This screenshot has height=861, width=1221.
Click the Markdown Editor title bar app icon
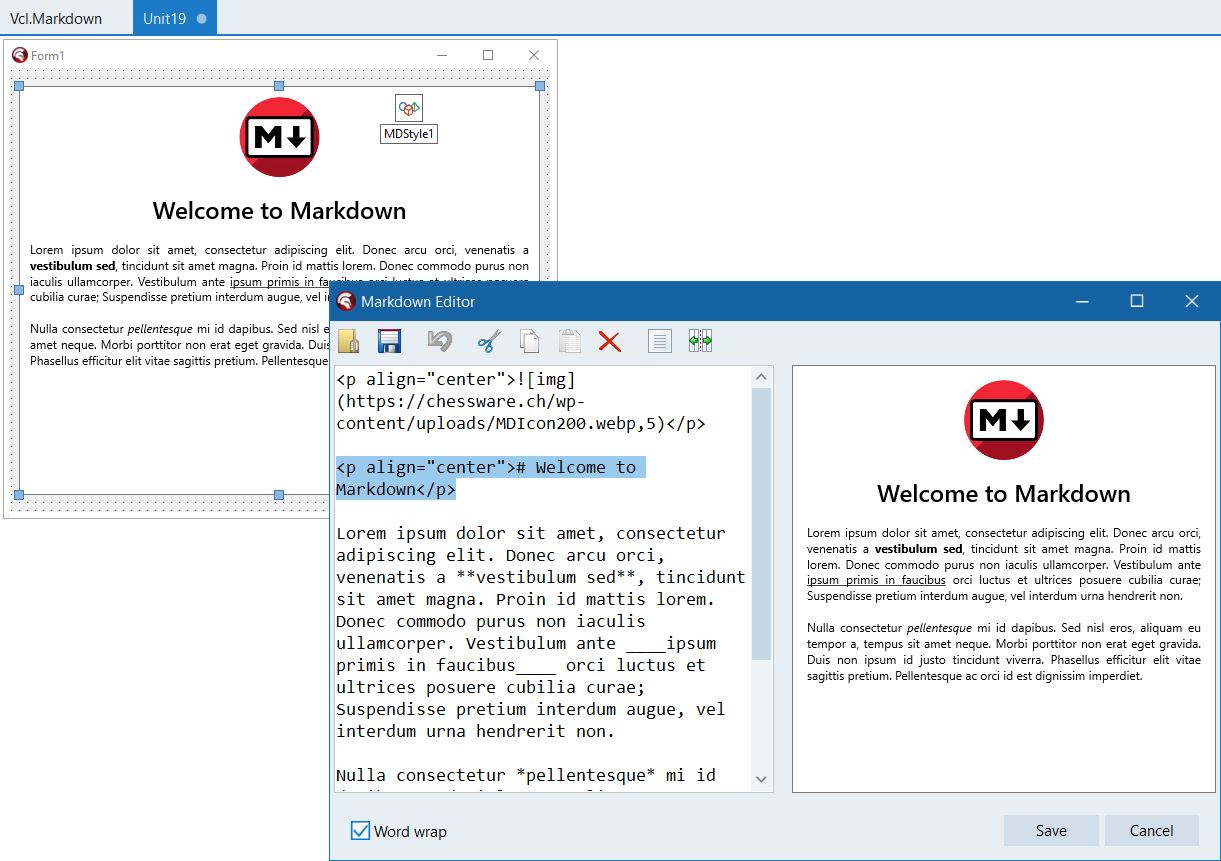(346, 301)
